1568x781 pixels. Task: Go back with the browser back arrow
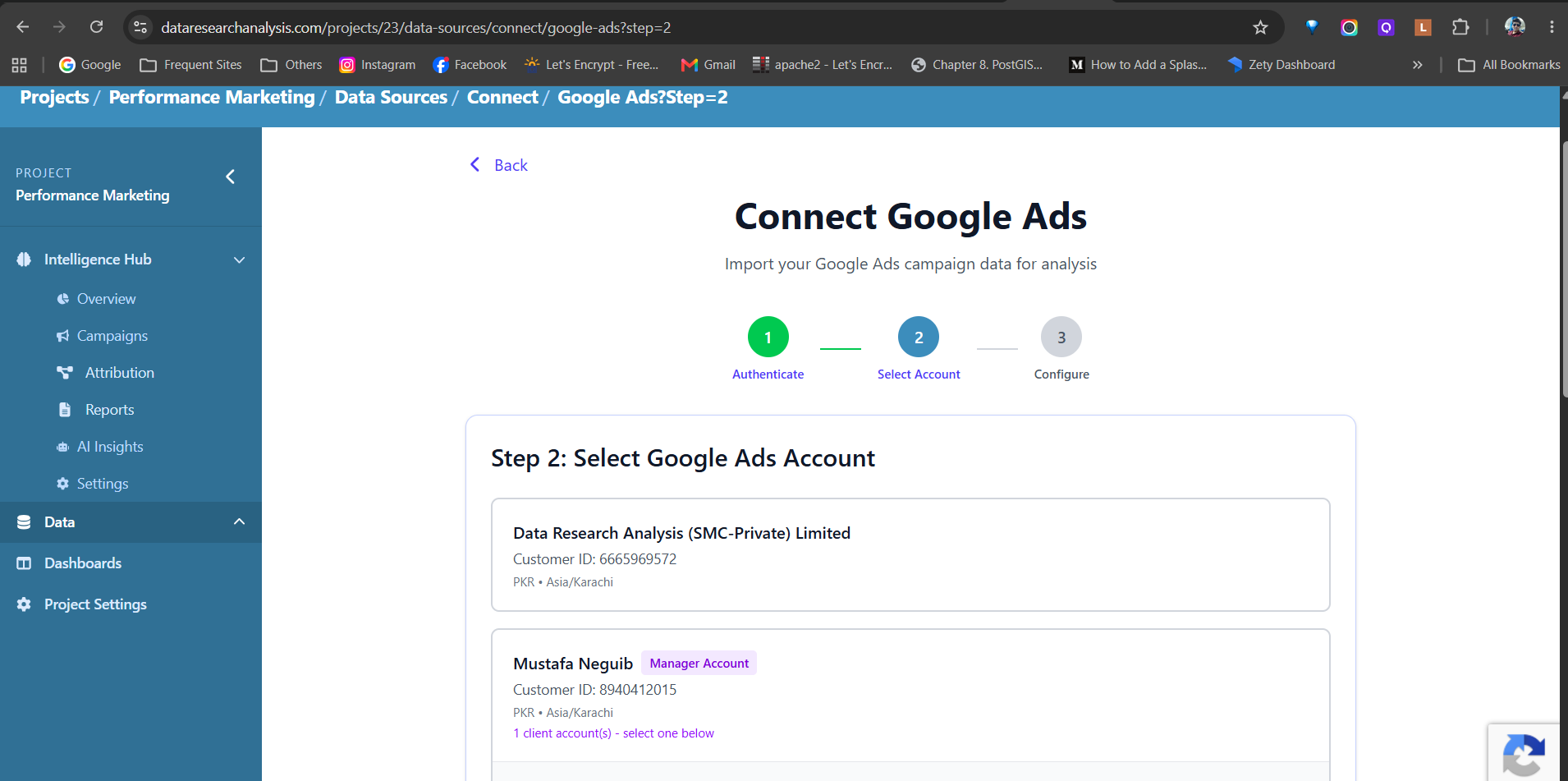click(22, 27)
